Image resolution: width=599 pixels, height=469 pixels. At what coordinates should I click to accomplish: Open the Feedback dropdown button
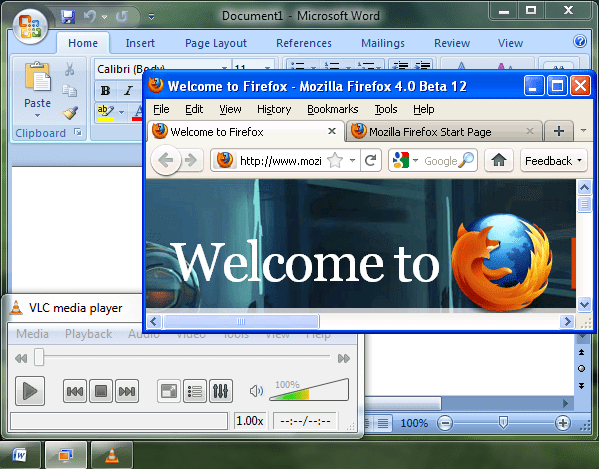point(554,160)
